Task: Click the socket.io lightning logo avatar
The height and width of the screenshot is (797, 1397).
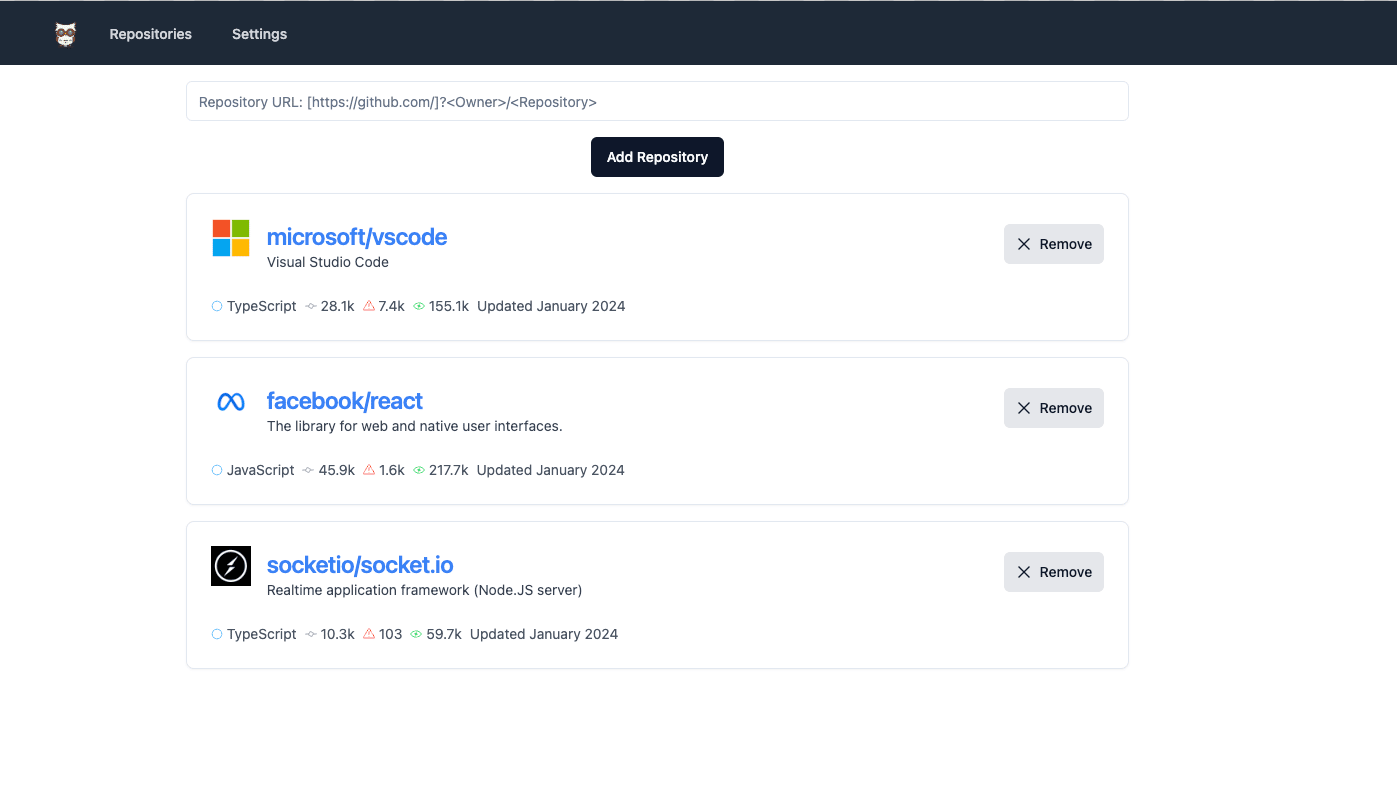Action: 231,566
